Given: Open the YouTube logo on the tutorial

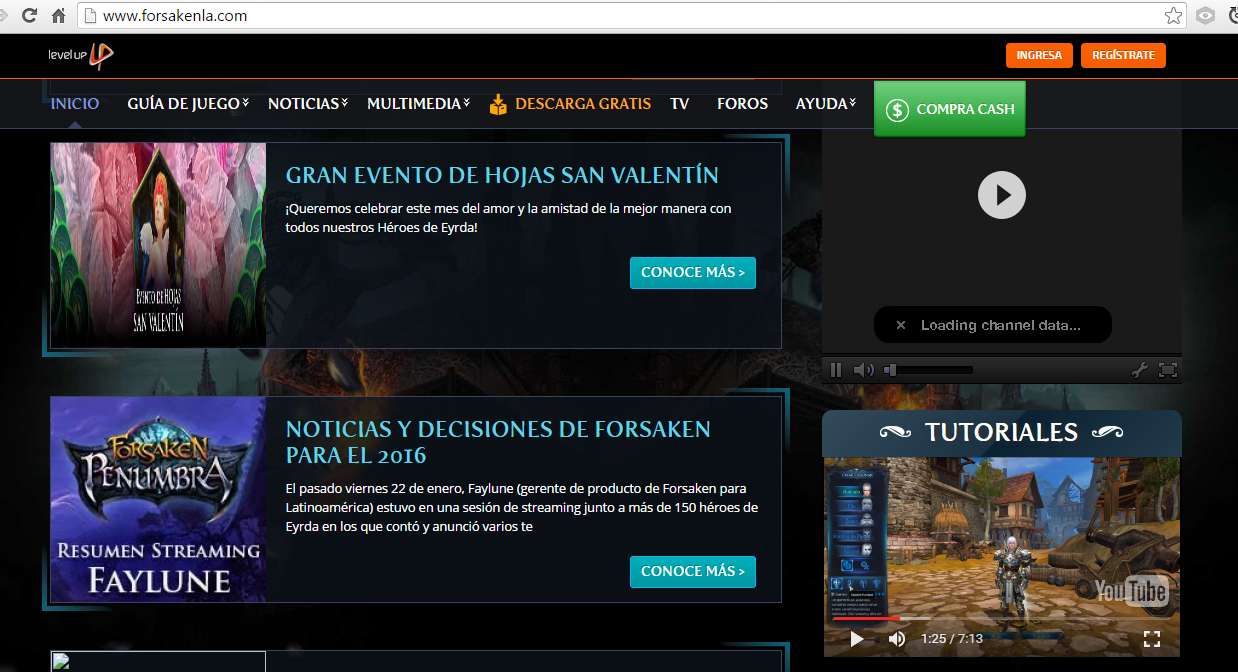Looking at the screenshot, I should click(1131, 591).
